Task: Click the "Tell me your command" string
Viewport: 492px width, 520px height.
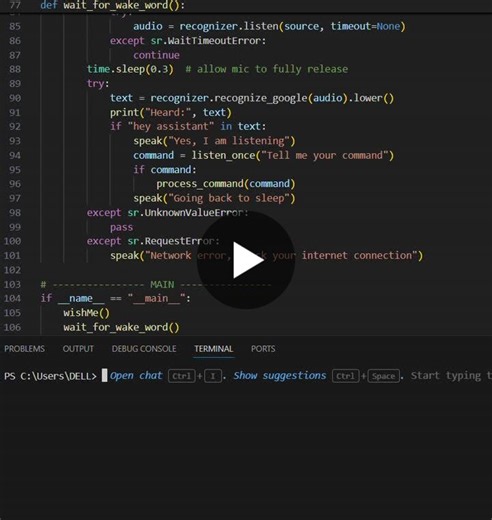Action: pyautogui.click(x=325, y=155)
